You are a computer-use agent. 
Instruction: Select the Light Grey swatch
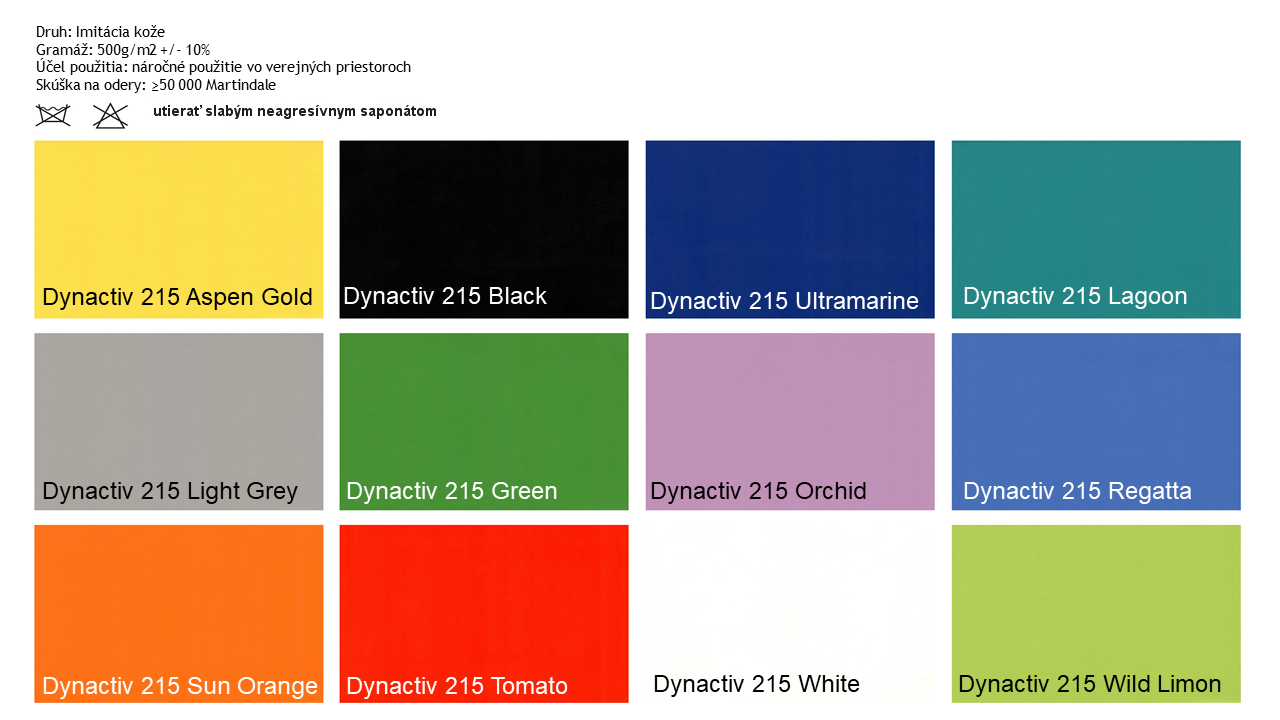179,421
